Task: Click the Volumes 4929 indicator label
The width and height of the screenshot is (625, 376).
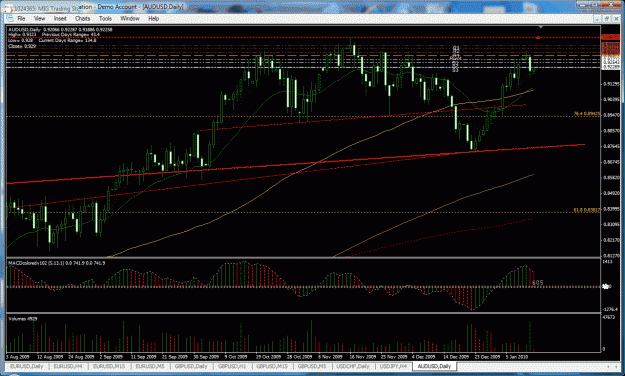Action: pos(23,319)
